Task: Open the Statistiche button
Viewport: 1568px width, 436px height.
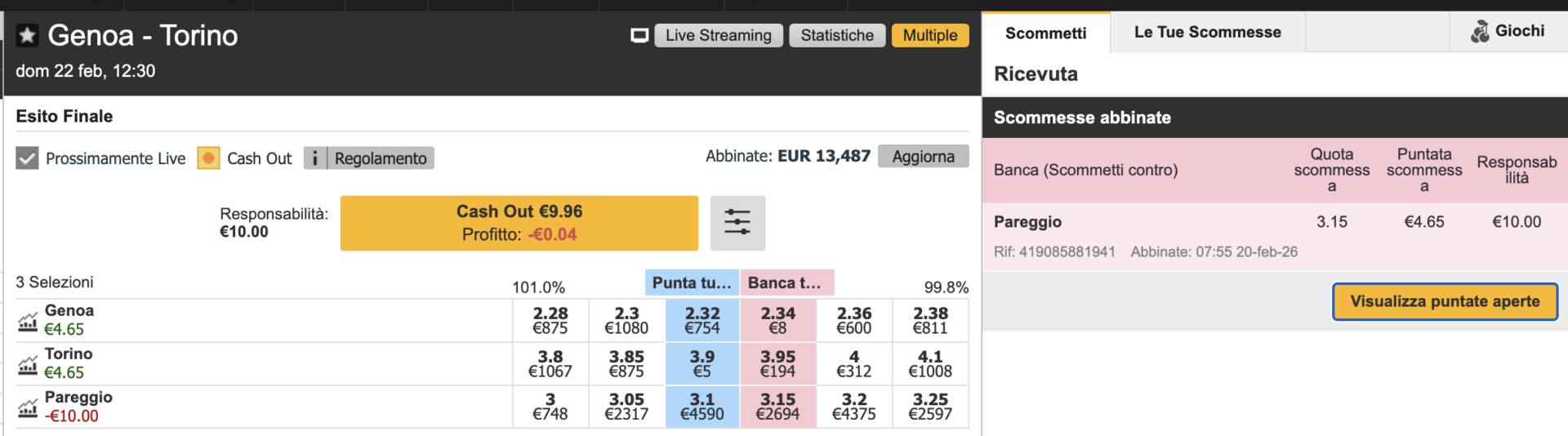Action: (836, 35)
